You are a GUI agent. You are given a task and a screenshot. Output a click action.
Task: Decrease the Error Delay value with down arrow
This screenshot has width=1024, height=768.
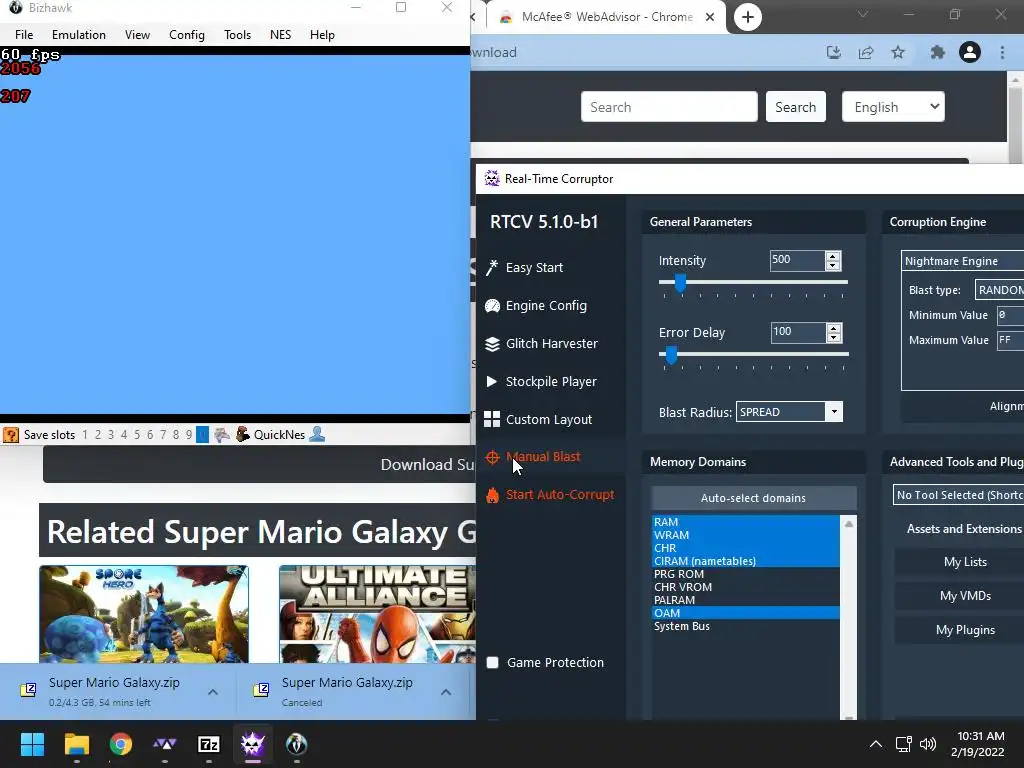[833, 338]
